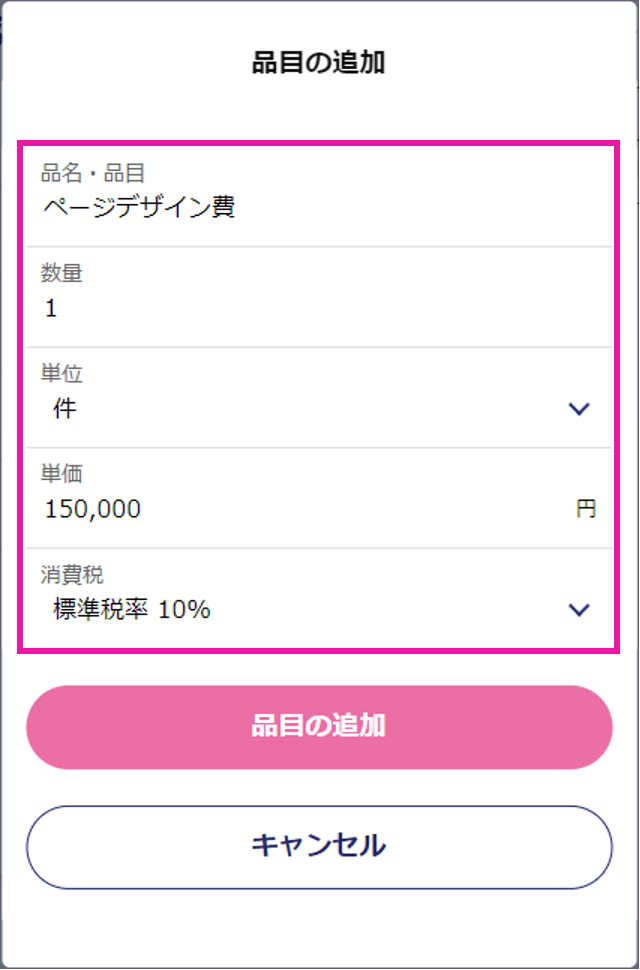Screen dimensions: 640x970
Task: Click the pink 品目の追加 button
Action: pyautogui.click(x=319, y=728)
